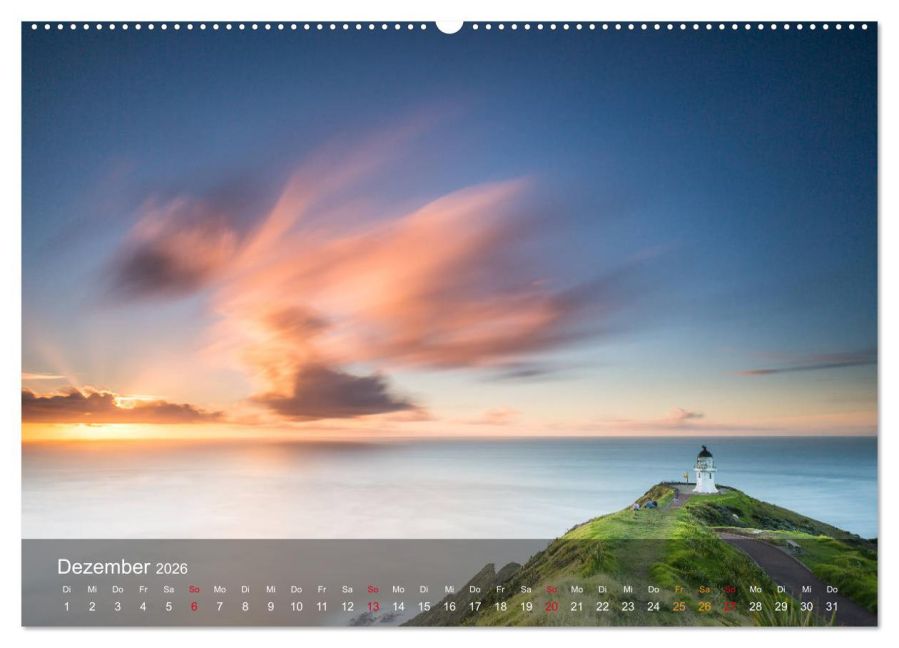Select day 2 in the calendar row
Screen dimensions: 899x648
(x=92, y=607)
